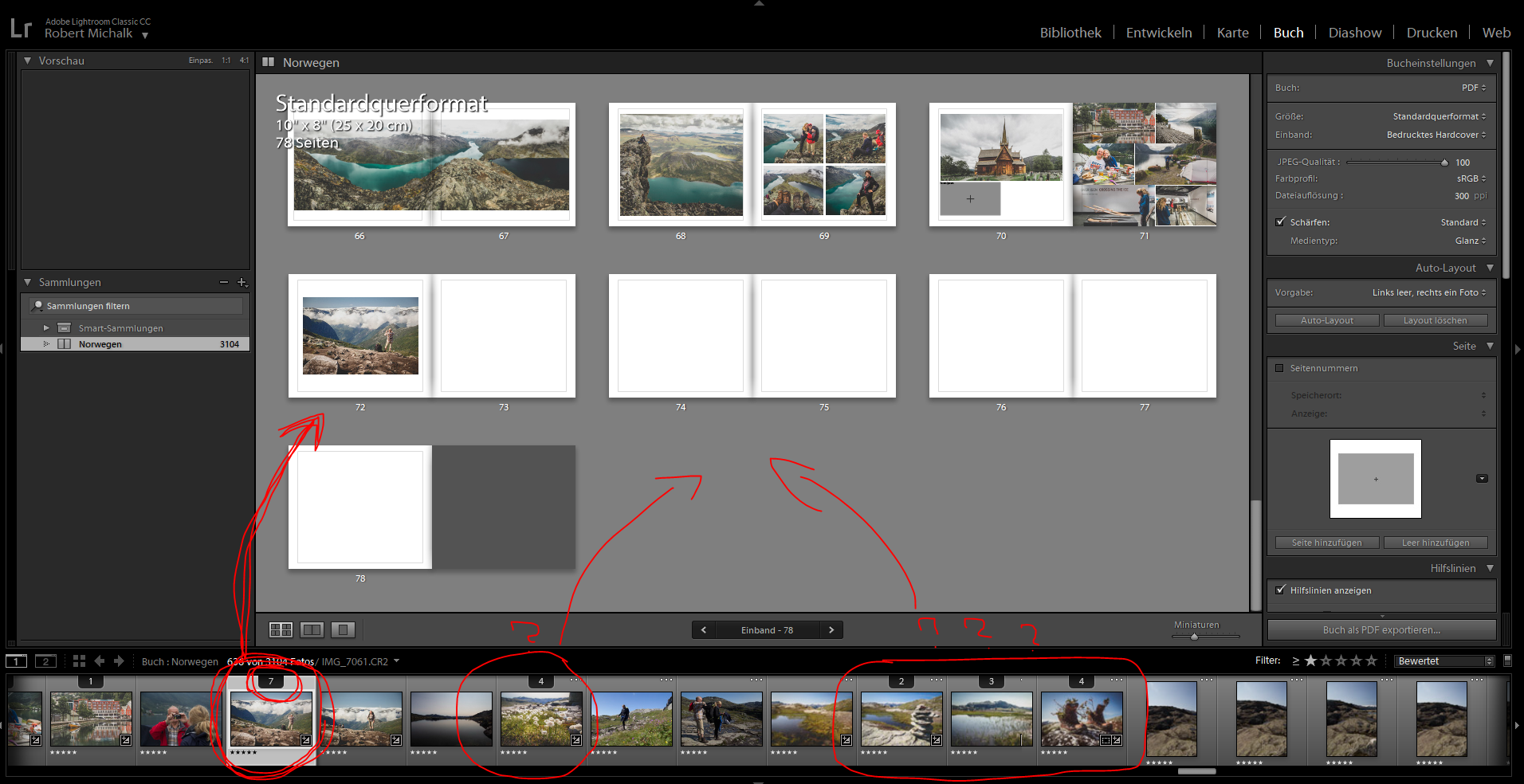Select Norwegen collection in Sammlungen
1524x784 pixels.
tap(135, 344)
